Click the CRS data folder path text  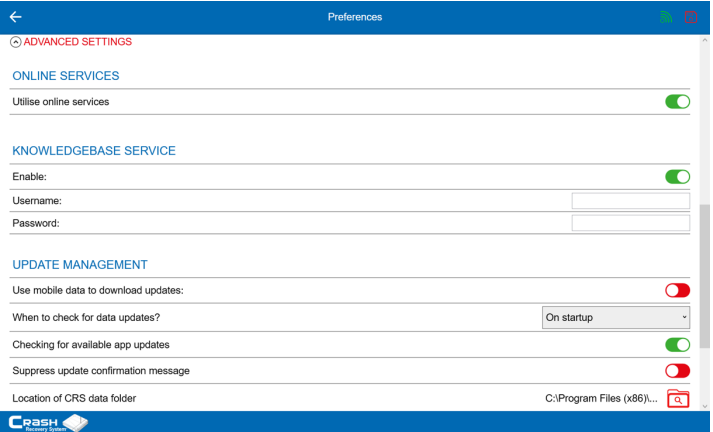[601, 398]
